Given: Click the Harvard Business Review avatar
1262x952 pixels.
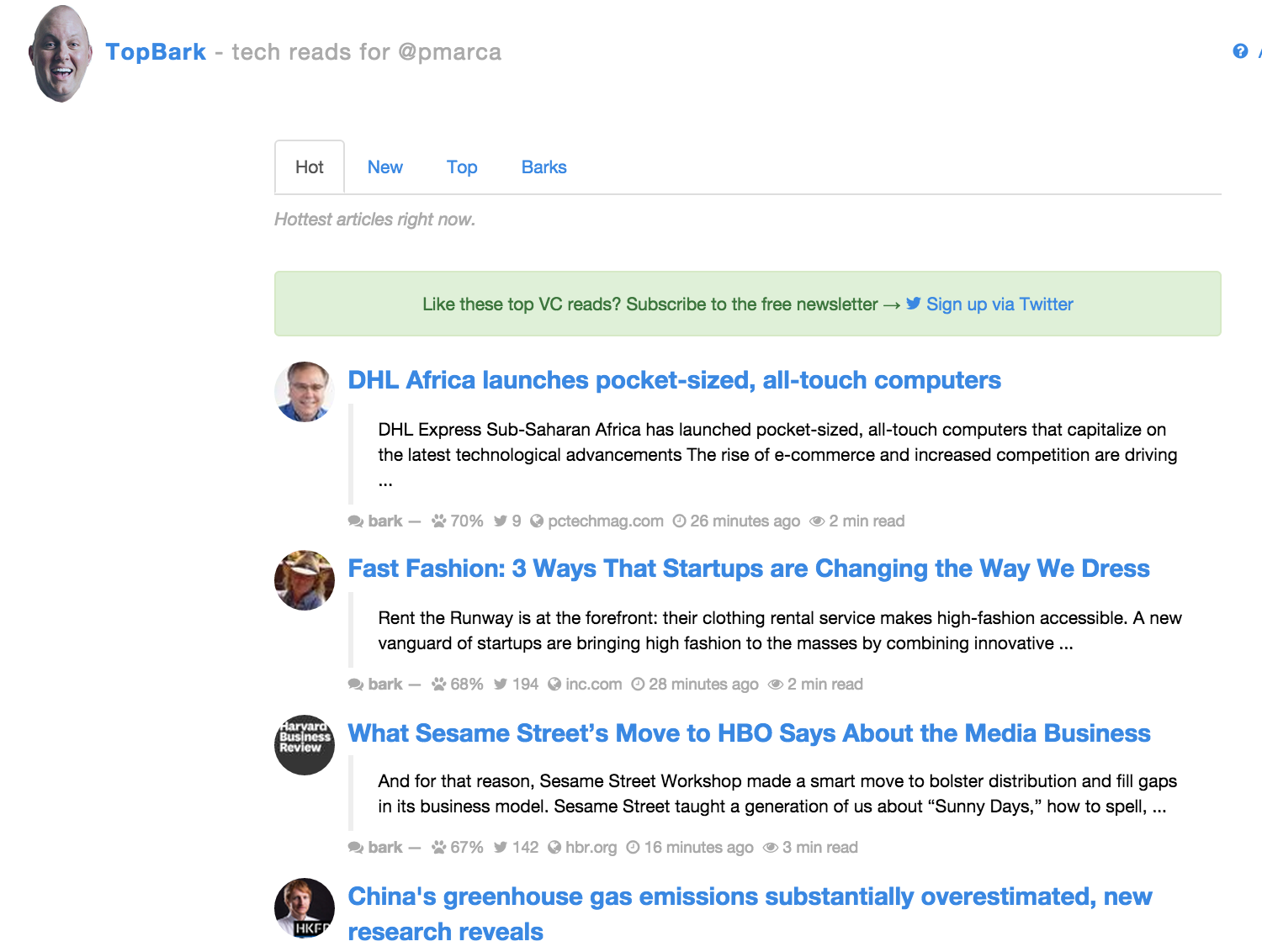Looking at the screenshot, I should [x=305, y=745].
